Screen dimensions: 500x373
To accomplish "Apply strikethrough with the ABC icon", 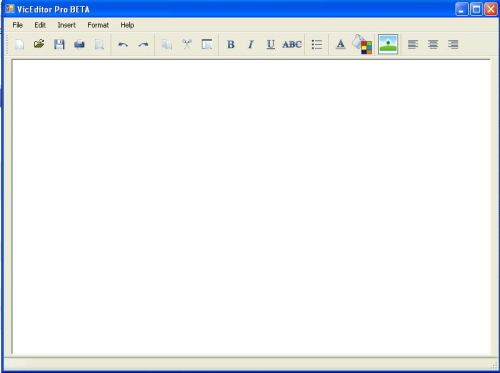I will (292, 44).
